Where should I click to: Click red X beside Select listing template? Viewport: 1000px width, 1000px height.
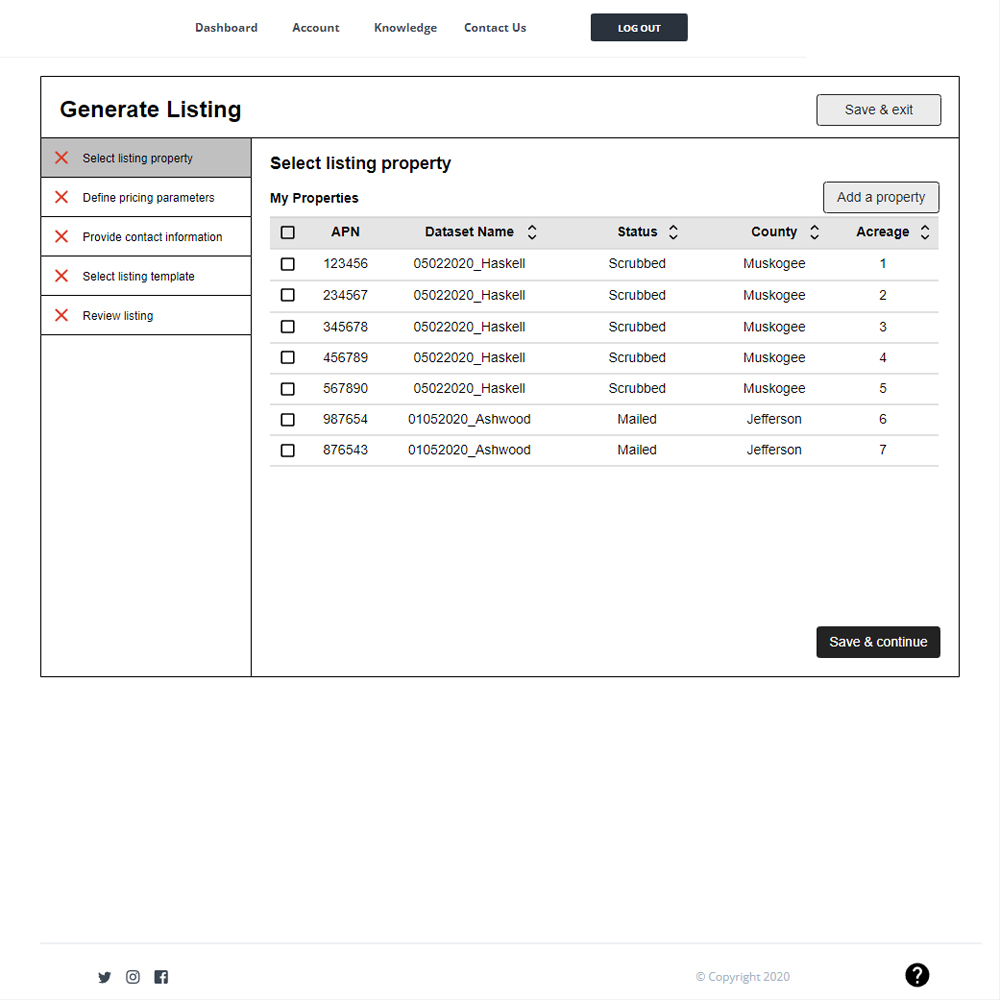click(x=61, y=276)
